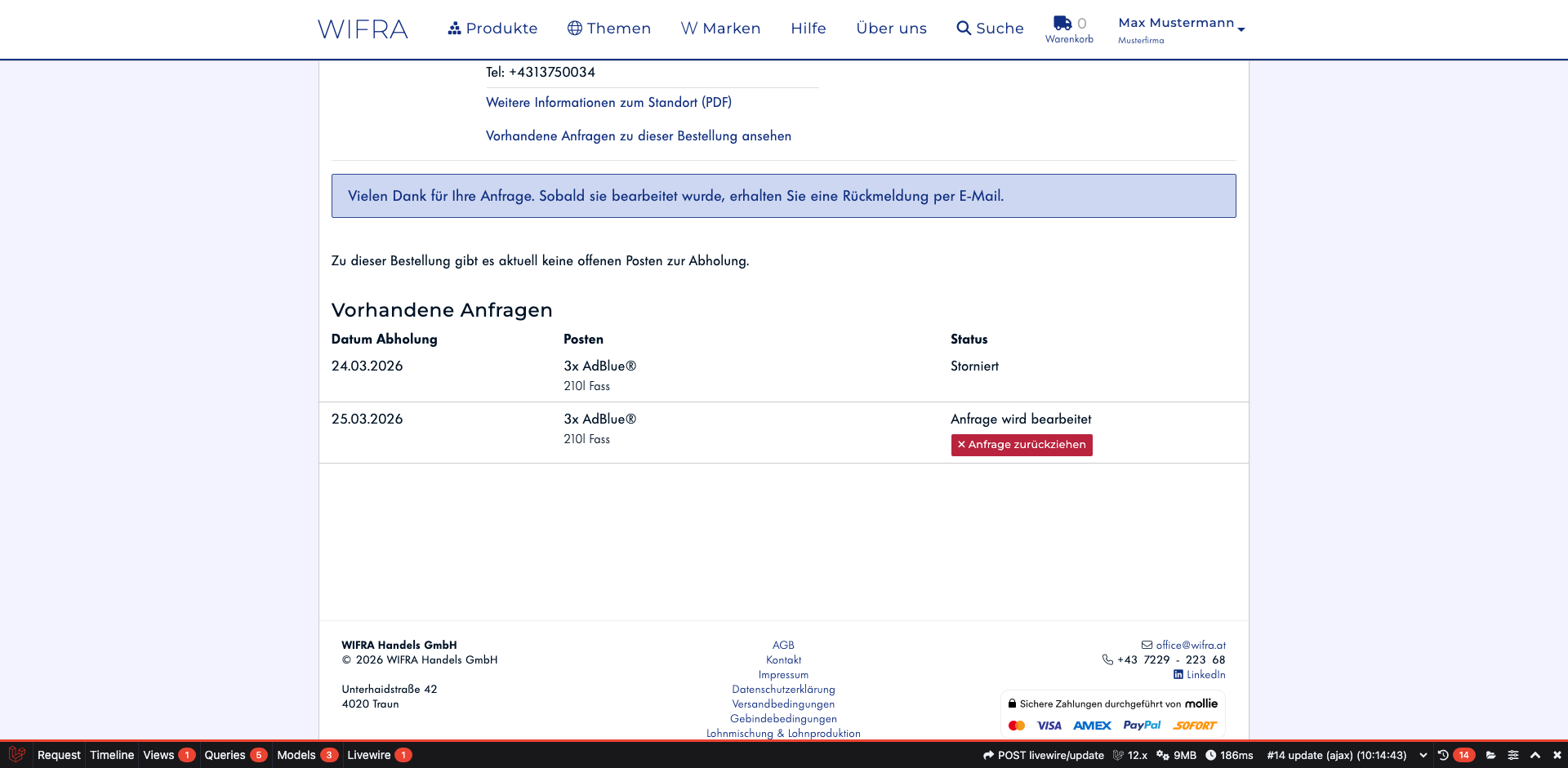Image resolution: width=1568 pixels, height=768 pixels.
Task: Open the Themen menu
Action: tap(609, 29)
